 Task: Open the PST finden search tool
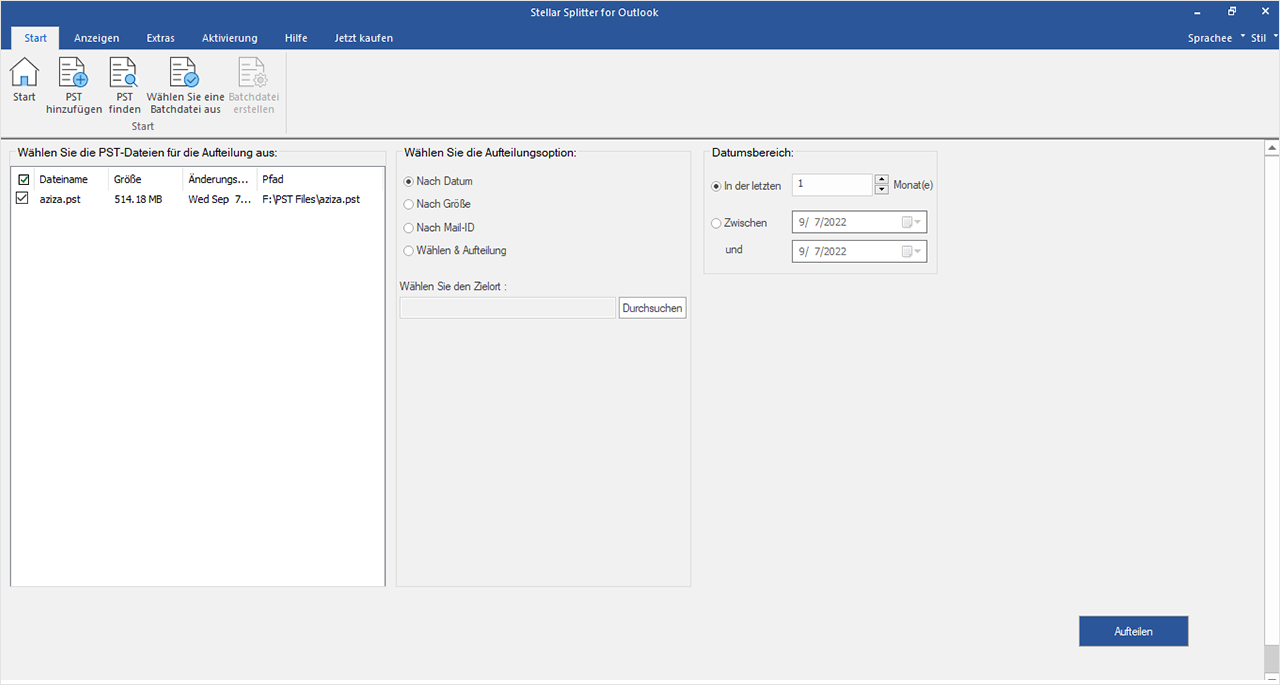pos(124,73)
